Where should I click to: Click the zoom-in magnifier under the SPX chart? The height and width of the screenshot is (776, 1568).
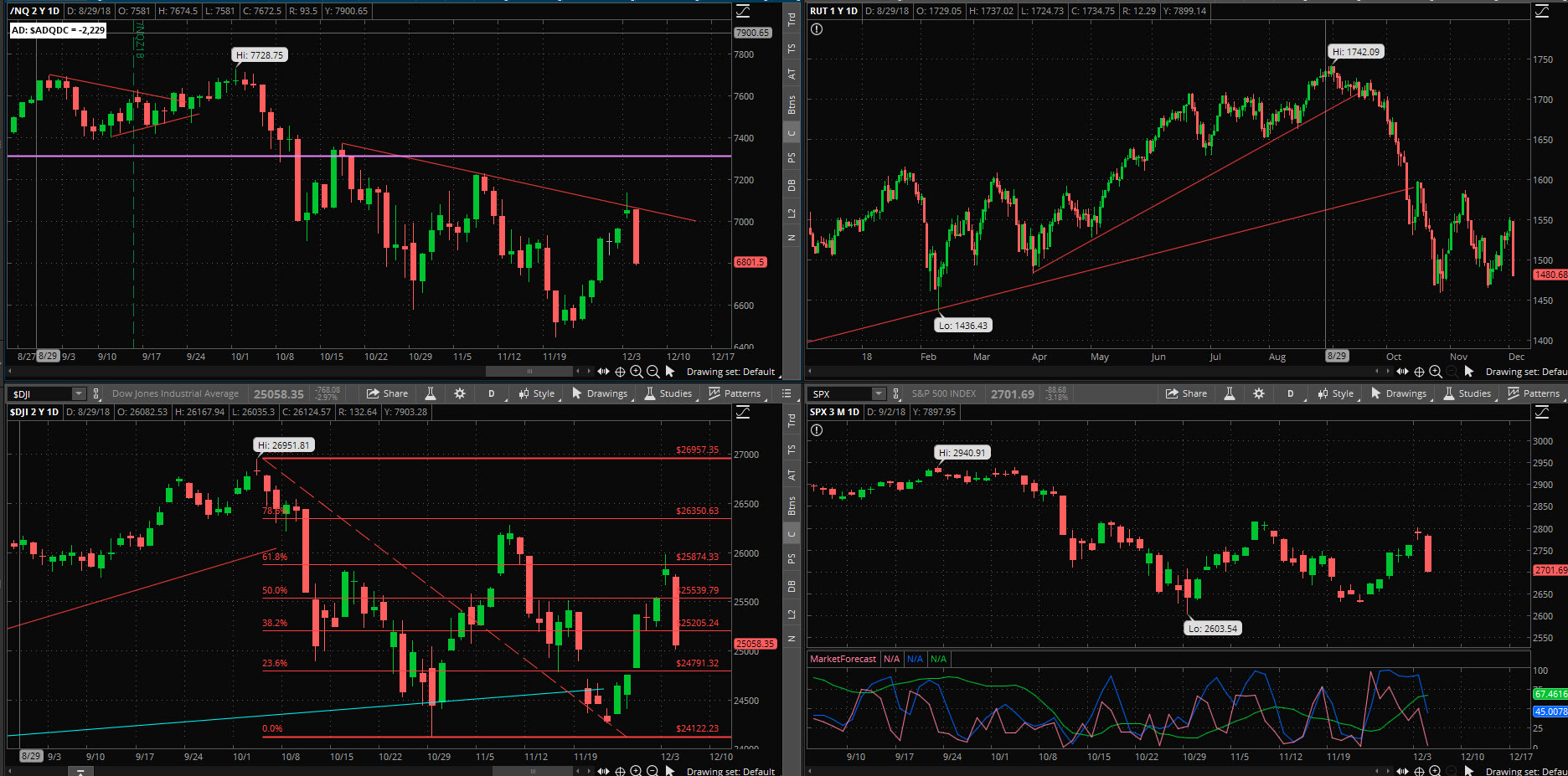click(x=1436, y=771)
